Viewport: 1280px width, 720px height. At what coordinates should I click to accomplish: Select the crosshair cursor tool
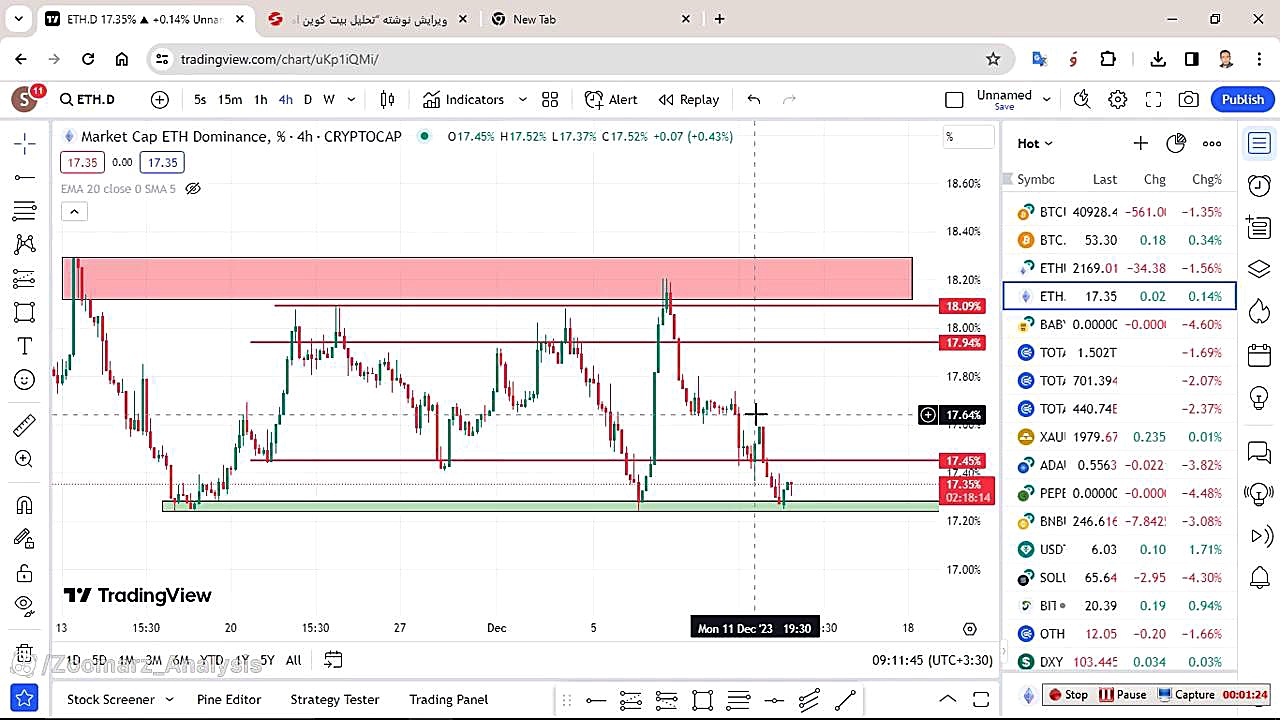tap(25, 144)
